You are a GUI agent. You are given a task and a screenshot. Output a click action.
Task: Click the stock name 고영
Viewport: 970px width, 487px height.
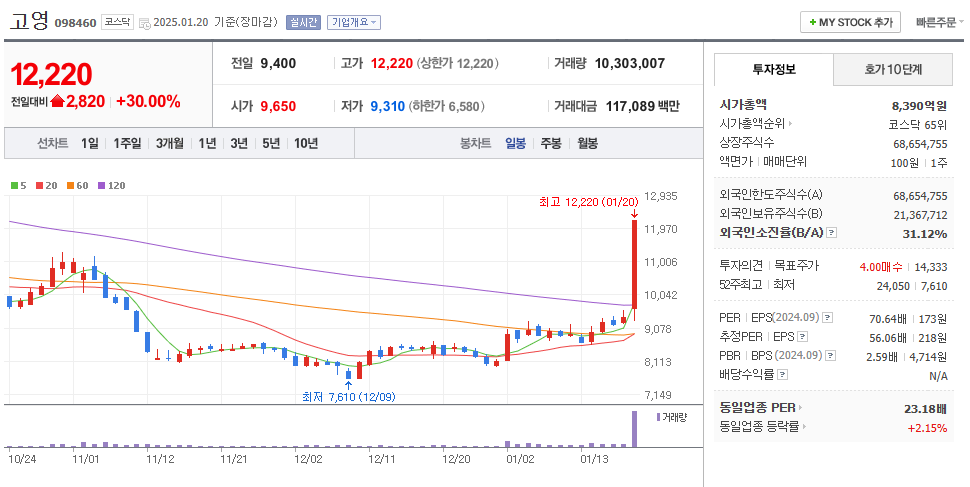point(29,21)
